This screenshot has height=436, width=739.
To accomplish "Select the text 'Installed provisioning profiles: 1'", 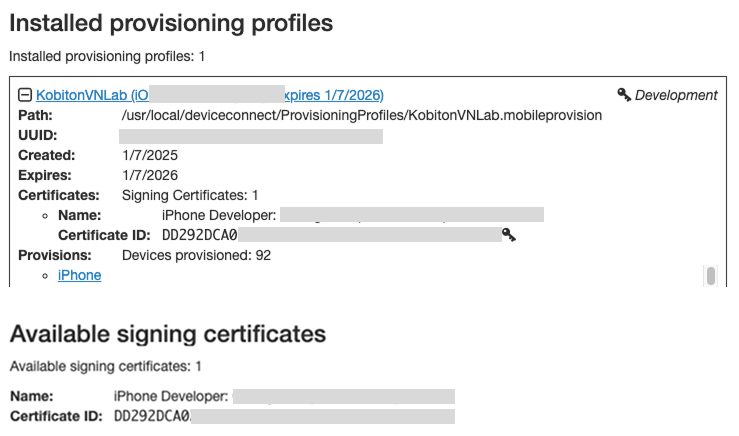I will [x=107, y=57].
